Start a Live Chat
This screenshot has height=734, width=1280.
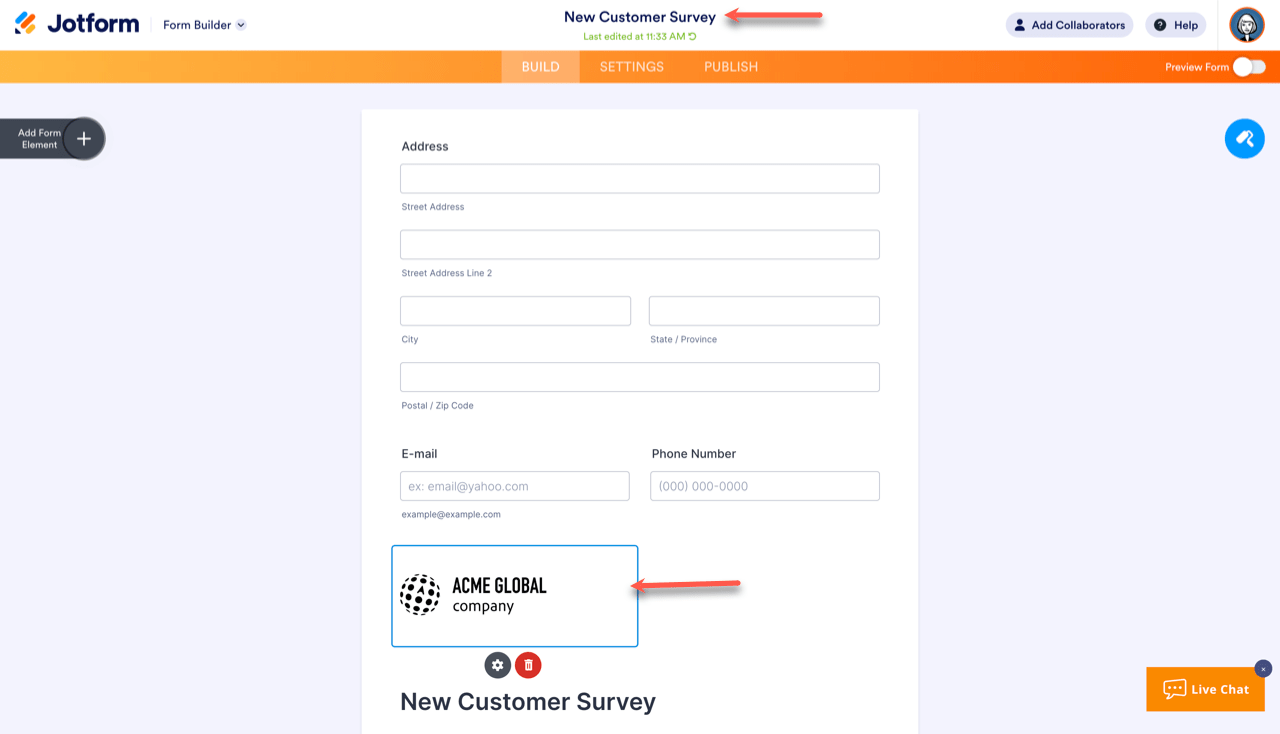[1205, 689]
